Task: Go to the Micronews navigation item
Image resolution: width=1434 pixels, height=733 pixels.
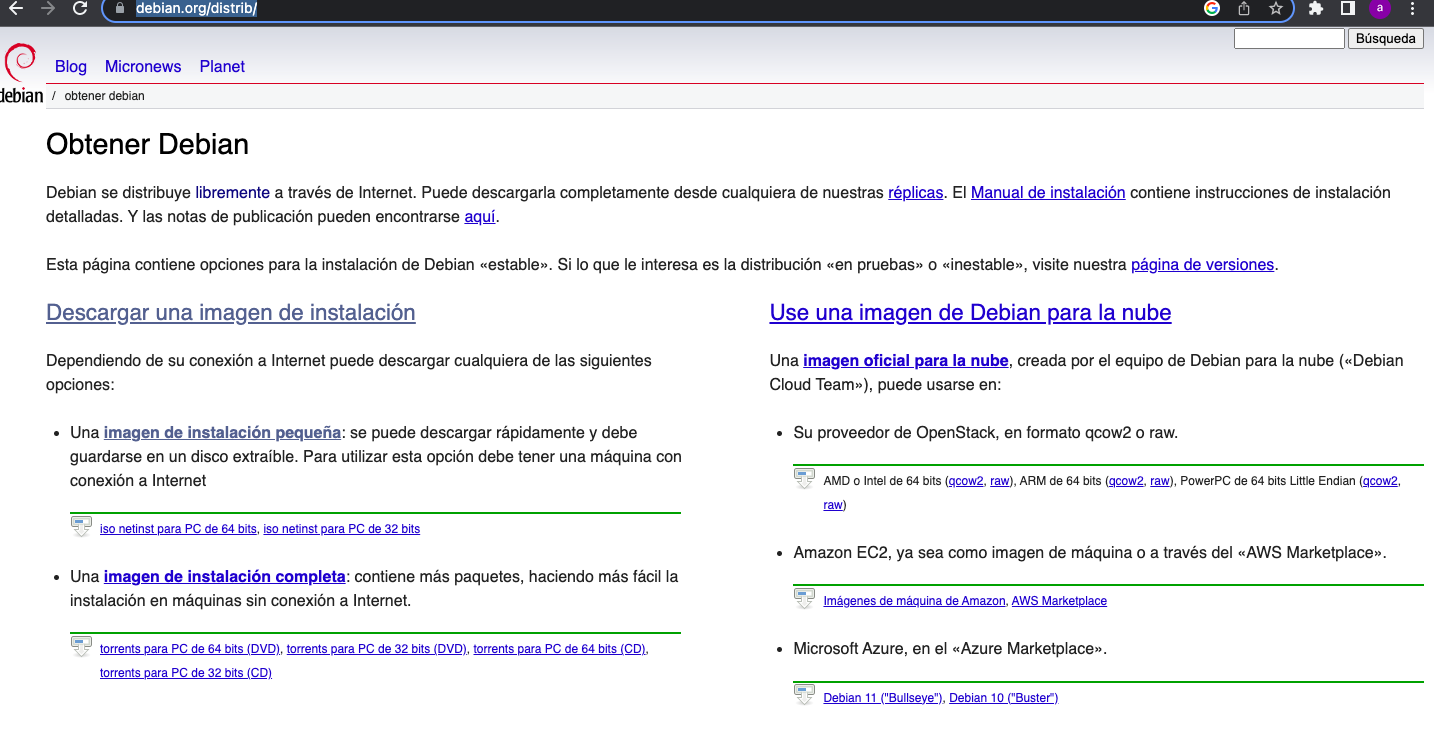Action: (x=143, y=67)
